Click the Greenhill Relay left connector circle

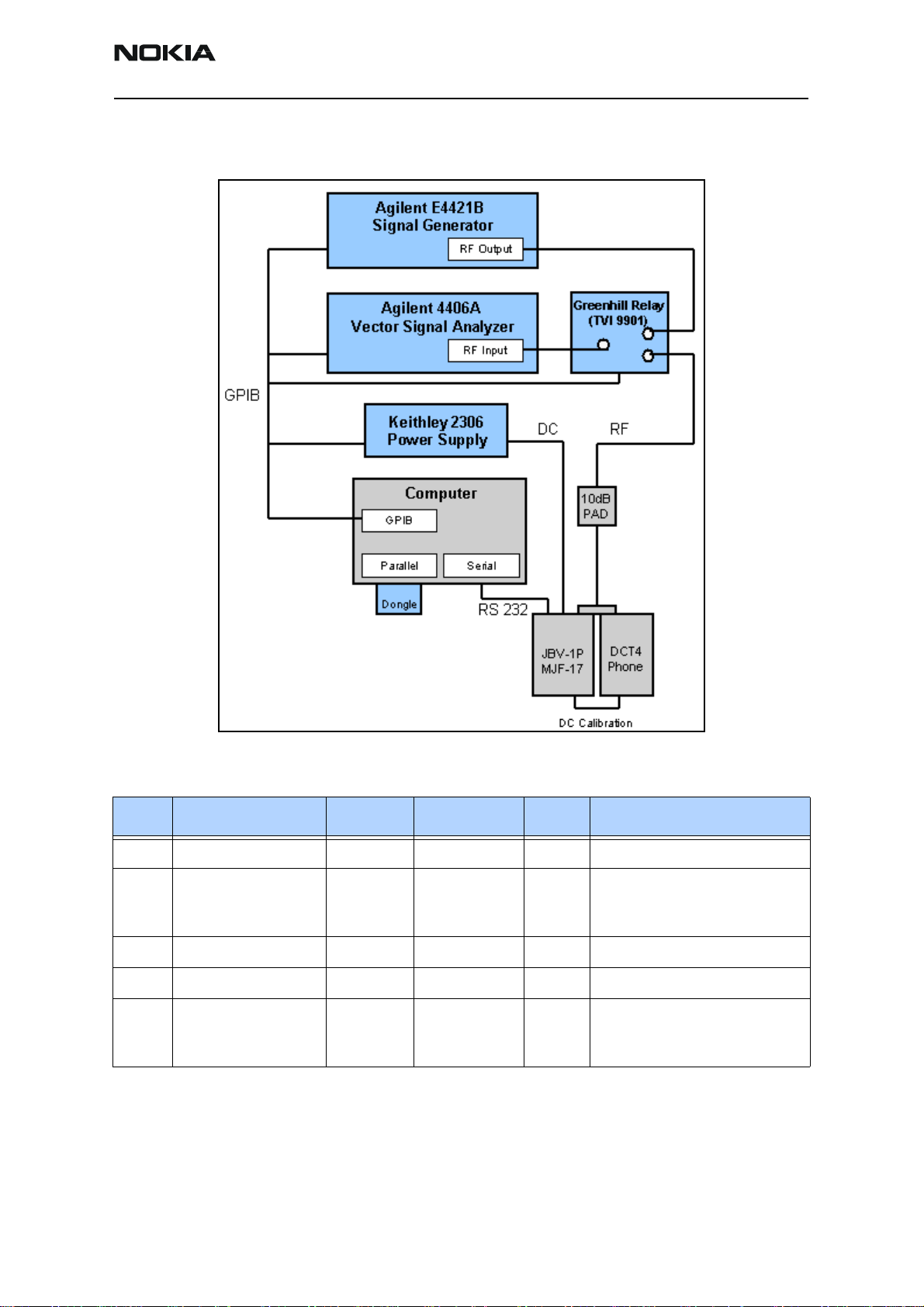pos(603,344)
